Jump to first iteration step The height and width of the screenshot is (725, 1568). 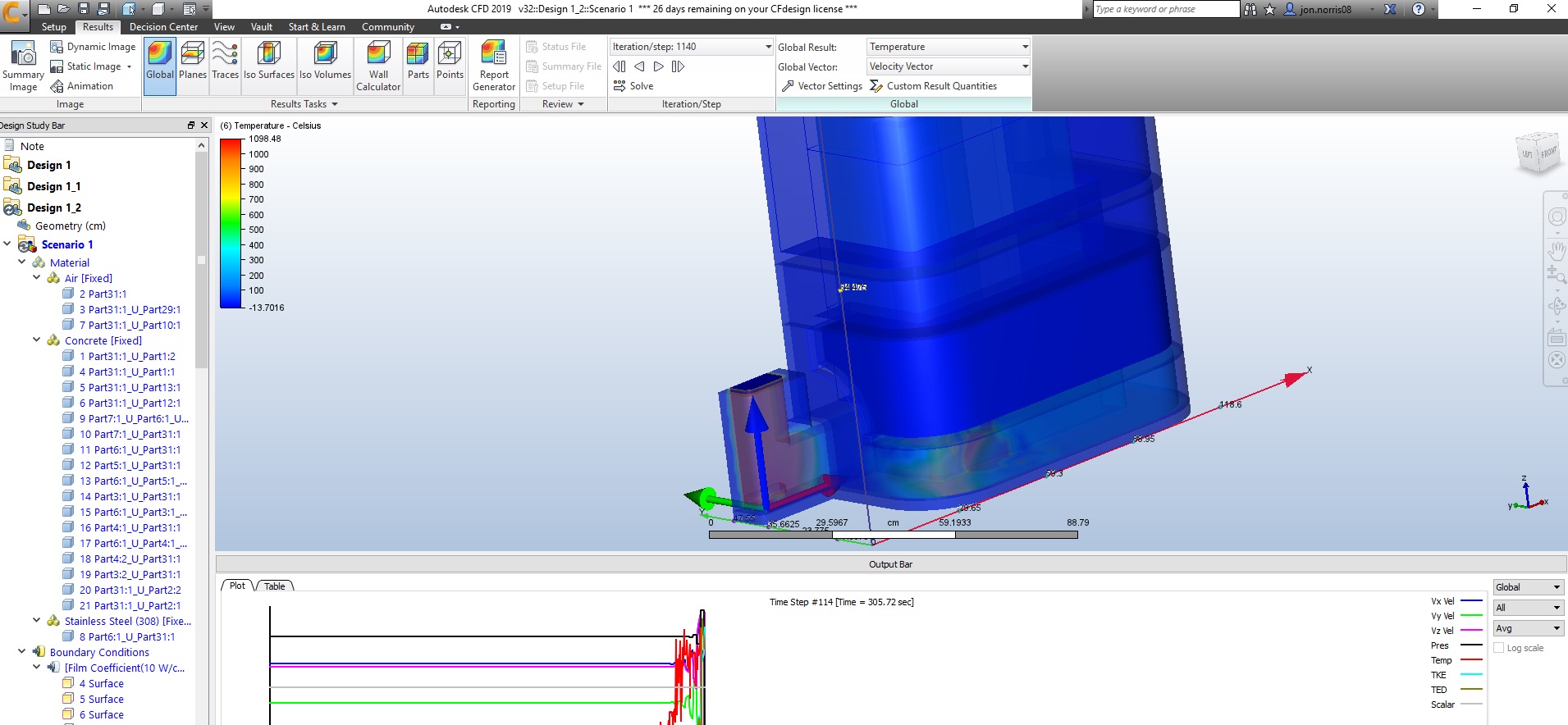pyautogui.click(x=619, y=66)
